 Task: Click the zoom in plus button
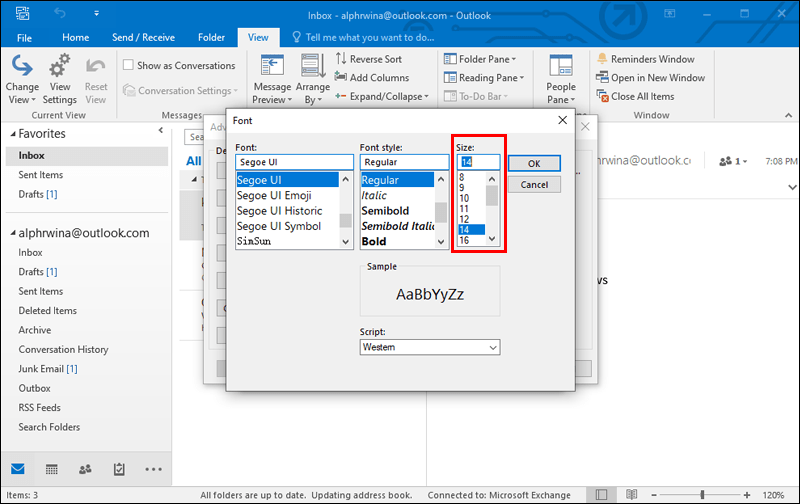point(747,495)
